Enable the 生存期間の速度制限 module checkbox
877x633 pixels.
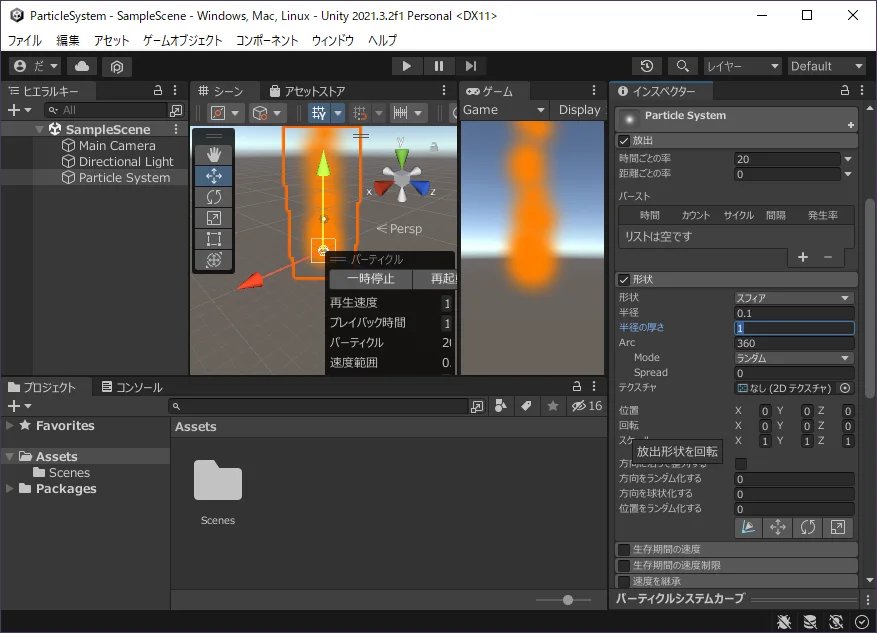pyautogui.click(x=624, y=565)
